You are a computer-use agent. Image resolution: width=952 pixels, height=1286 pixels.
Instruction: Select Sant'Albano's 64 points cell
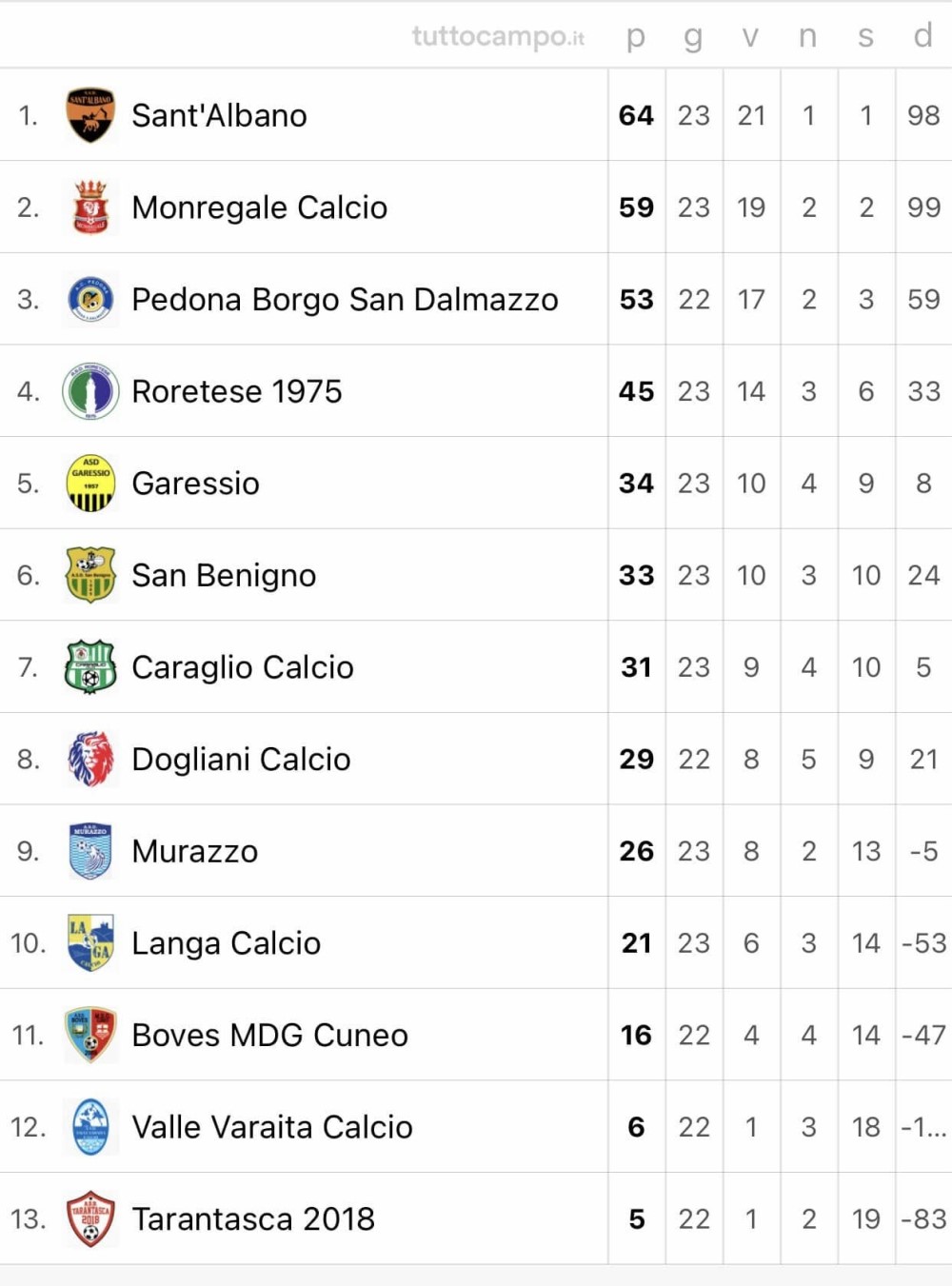[636, 115]
